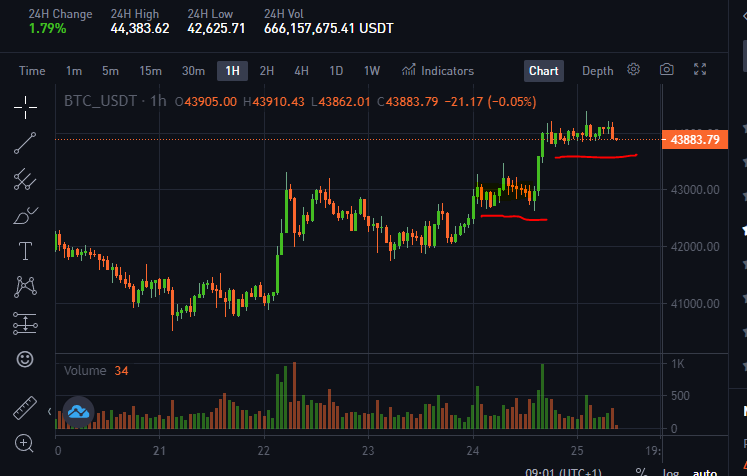Screen dimensions: 747x476
Task: Set interval to 1W
Action: pos(372,71)
